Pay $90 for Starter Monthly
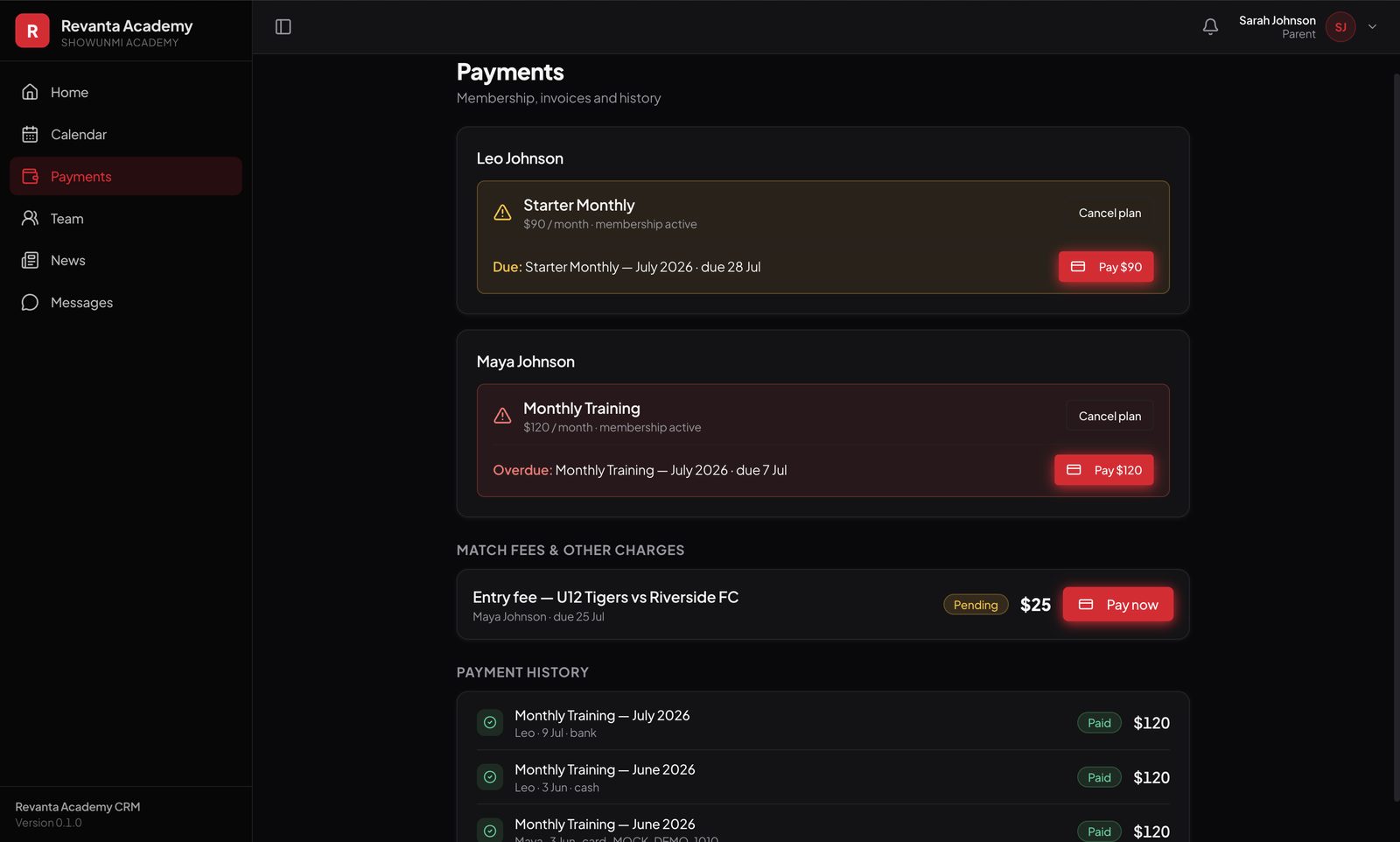The height and width of the screenshot is (842, 1400). 1106,267
